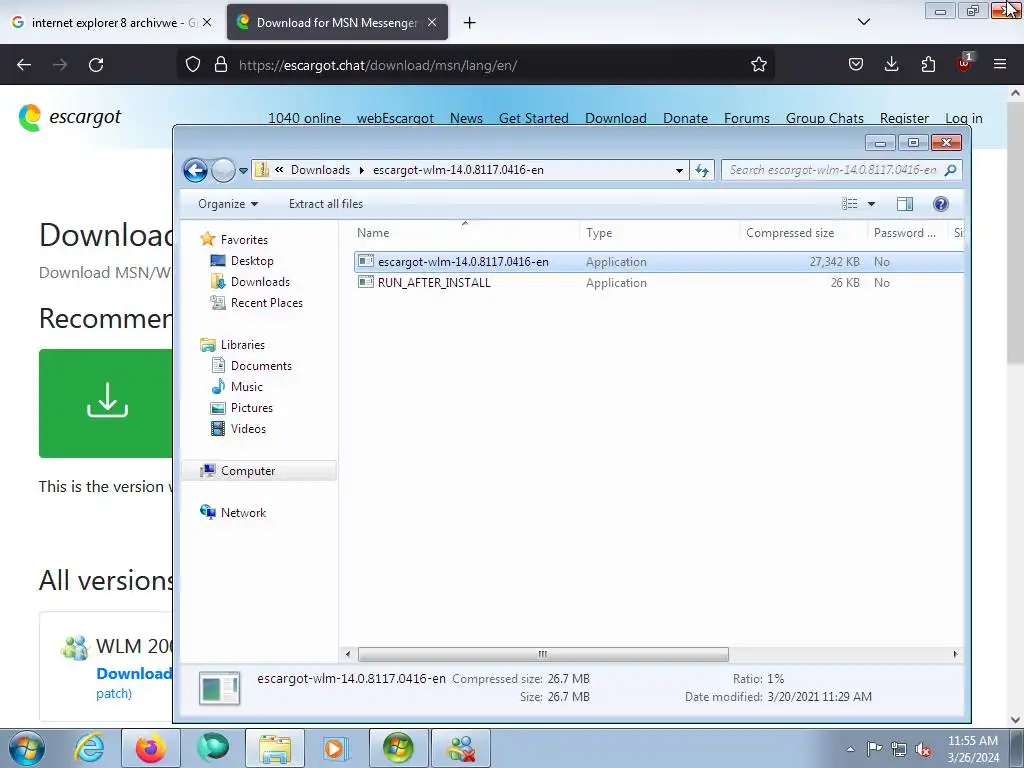This screenshot has width=1024, height=768.
Task: Open Group Chats link on escargot site
Action: click(x=825, y=118)
